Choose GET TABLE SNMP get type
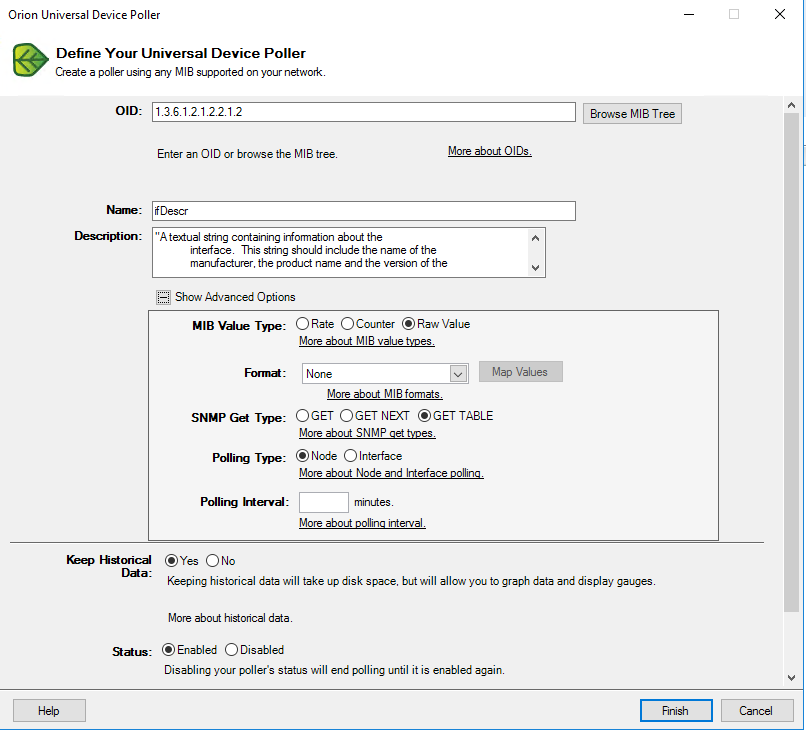Viewport: 806px width, 732px height. (424, 415)
